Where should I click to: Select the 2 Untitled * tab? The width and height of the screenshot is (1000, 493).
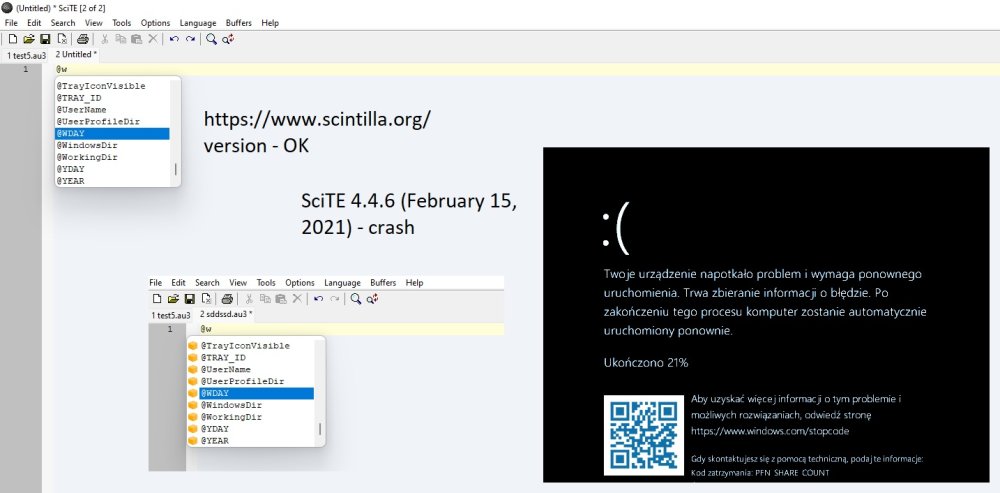click(x=77, y=54)
